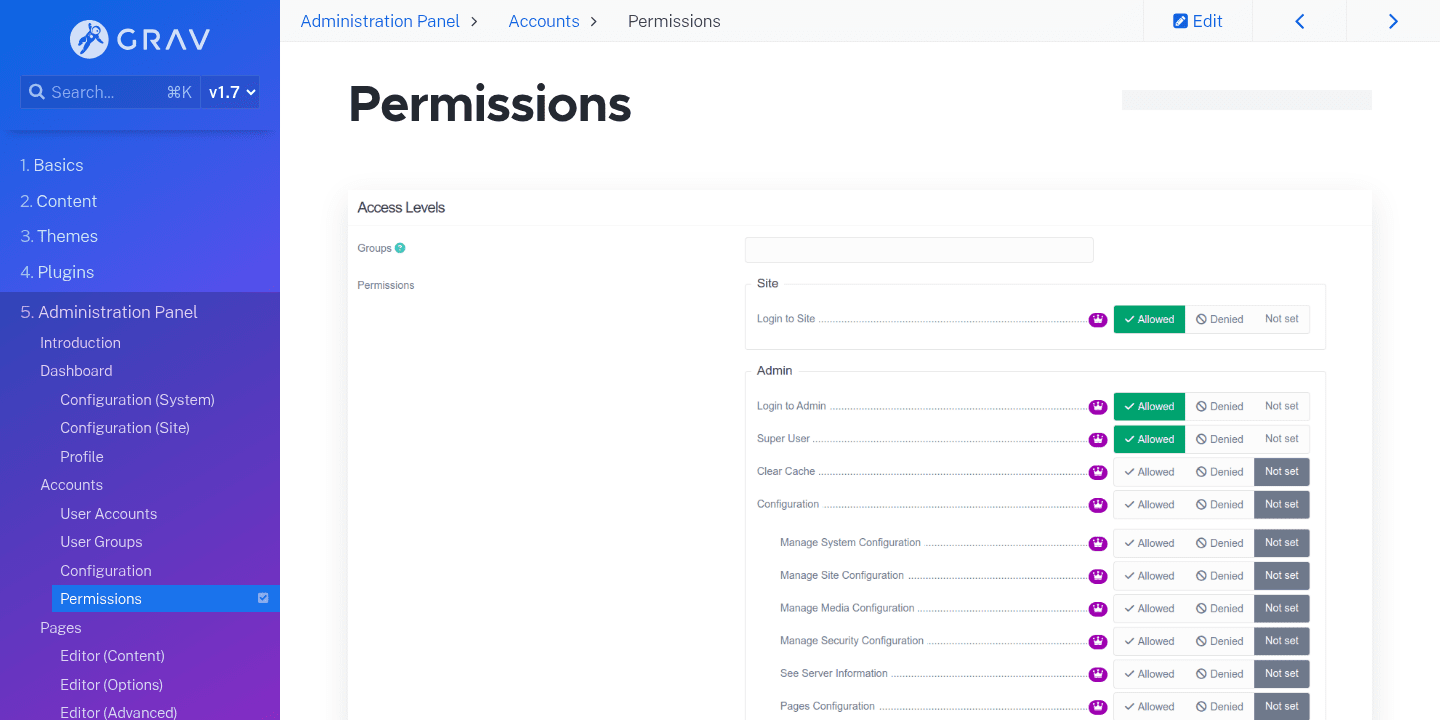Viewport: 1440px width, 720px height.
Task: Click the checkmark badge on Permissions sidebar entry
Action: tap(263, 598)
